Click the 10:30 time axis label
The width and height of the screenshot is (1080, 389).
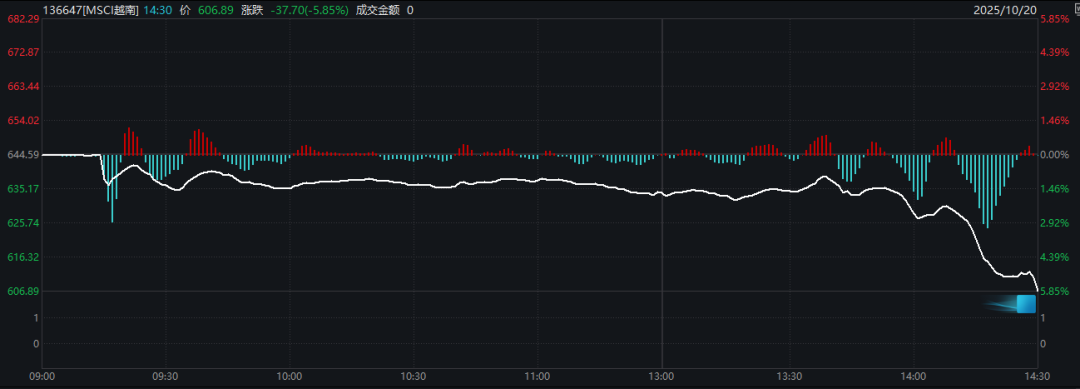412,377
